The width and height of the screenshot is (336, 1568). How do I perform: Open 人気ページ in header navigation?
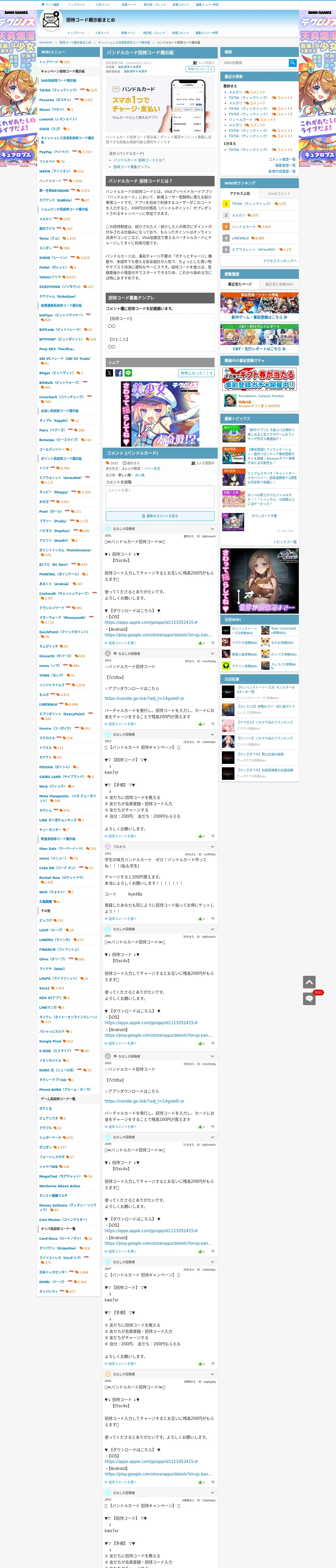(x=102, y=33)
